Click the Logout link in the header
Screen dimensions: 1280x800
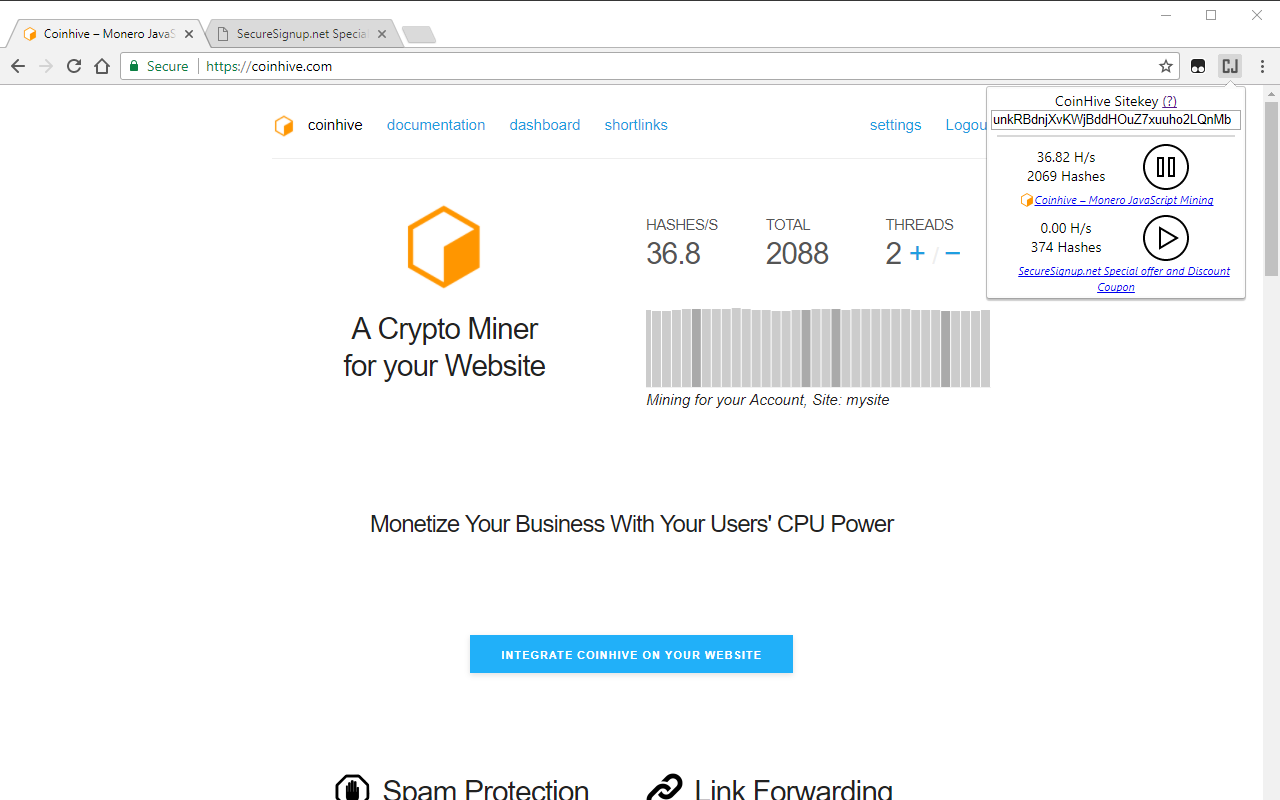tap(966, 125)
